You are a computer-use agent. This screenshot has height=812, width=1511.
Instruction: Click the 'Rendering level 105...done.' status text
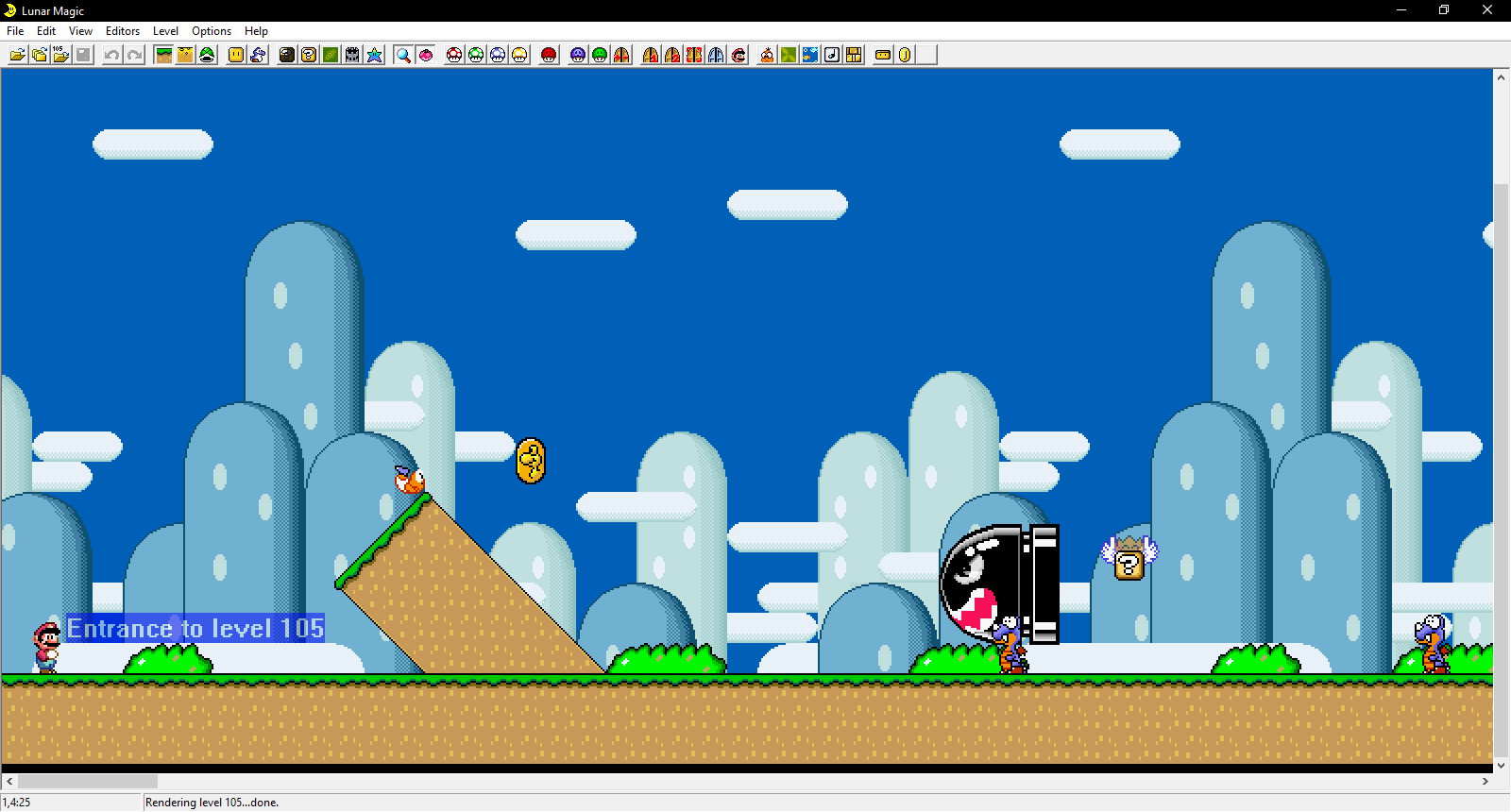[x=212, y=803]
